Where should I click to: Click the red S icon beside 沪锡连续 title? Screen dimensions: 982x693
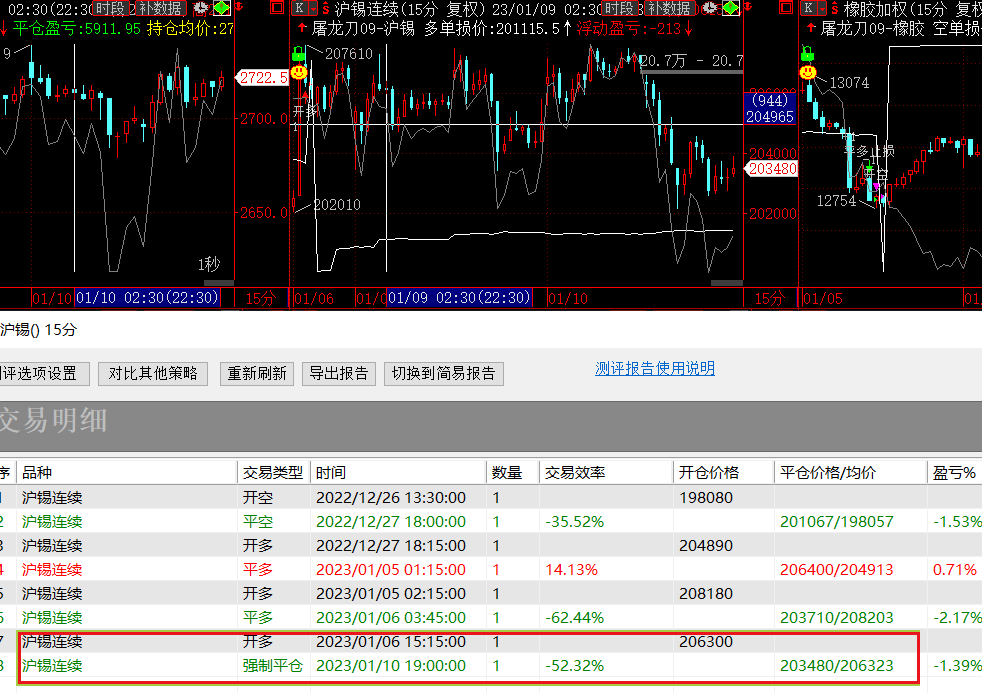click(x=326, y=9)
